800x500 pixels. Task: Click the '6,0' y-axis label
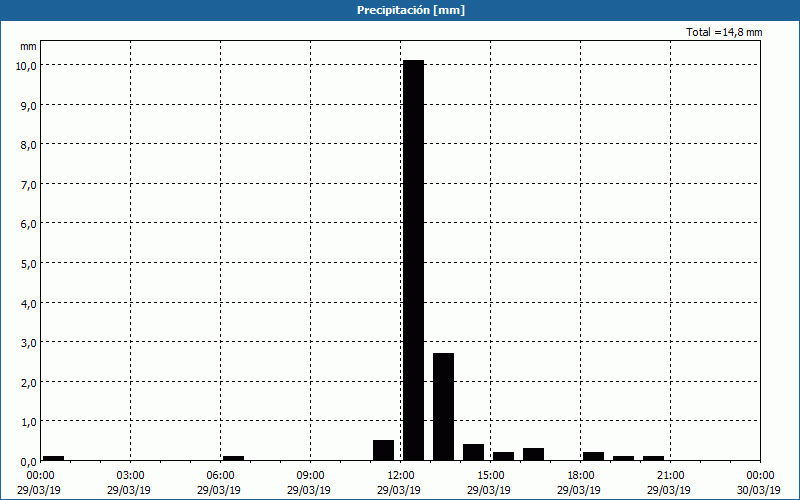pos(29,224)
